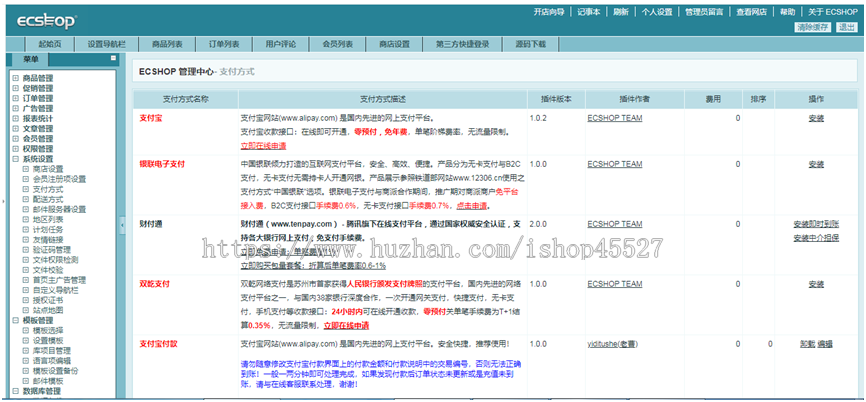Viewport: 866px width, 402px height.
Task: Click 立即在线申请 under 支付宝 description
Action: [x=263, y=146]
